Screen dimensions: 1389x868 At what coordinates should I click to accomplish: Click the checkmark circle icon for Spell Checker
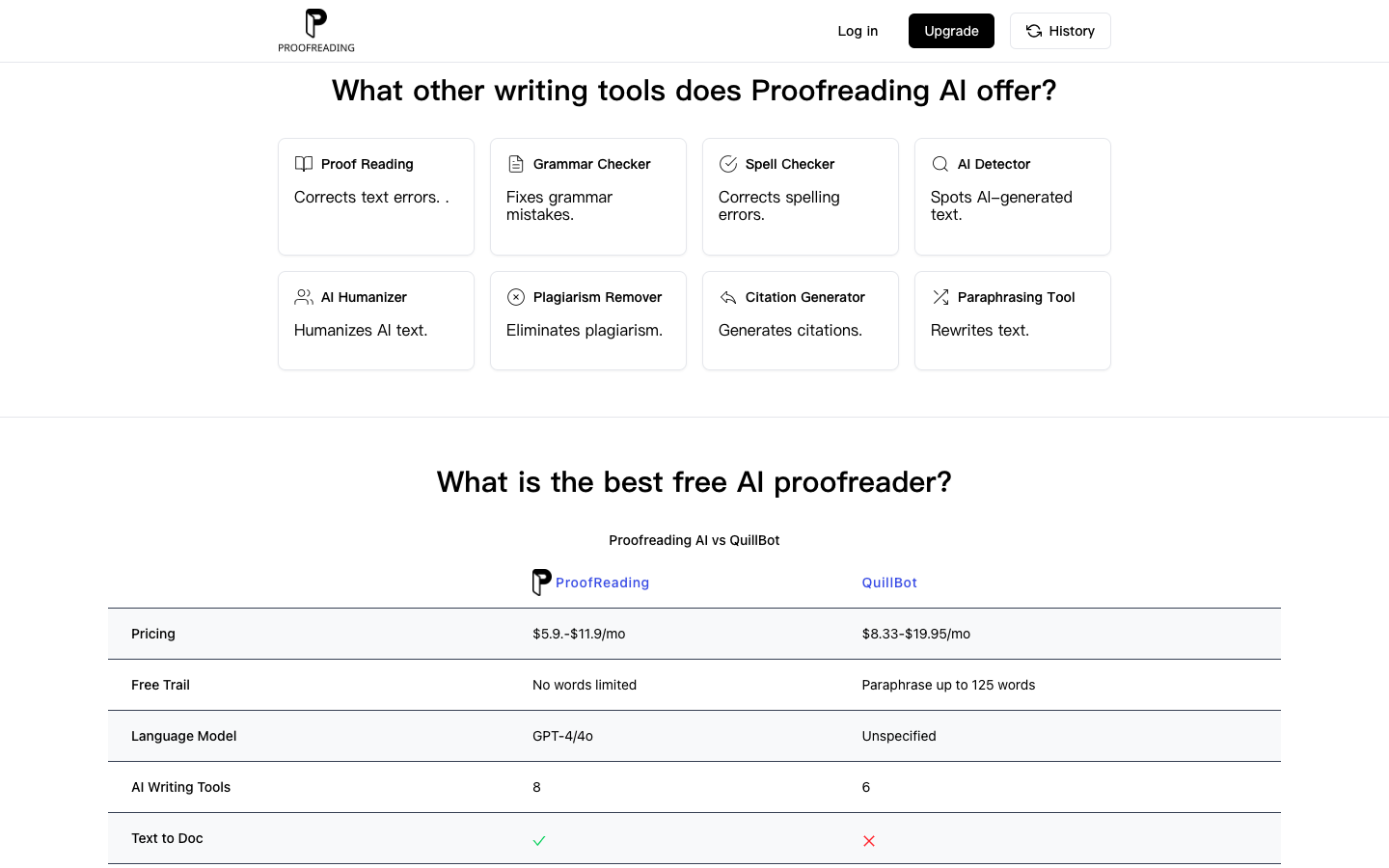coord(728,164)
